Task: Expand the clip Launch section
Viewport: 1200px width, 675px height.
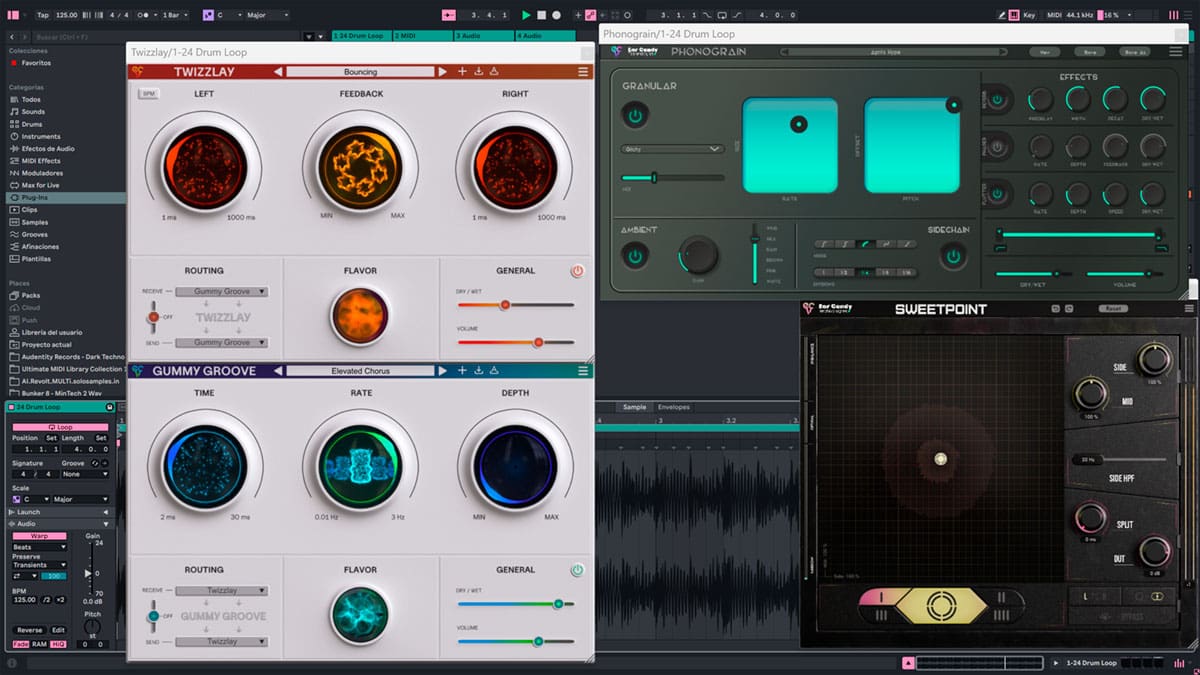Action: (x=60, y=512)
